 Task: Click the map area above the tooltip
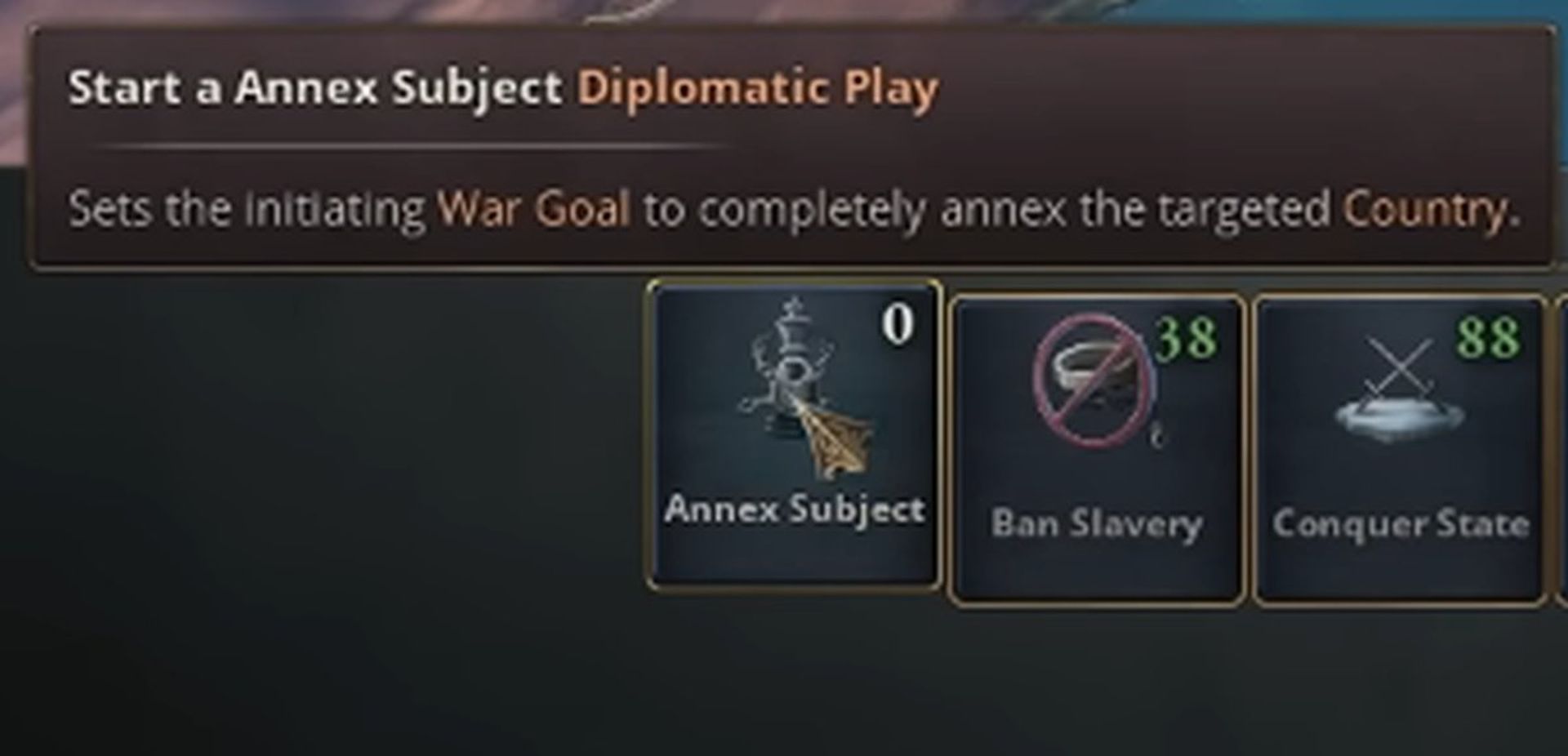coord(784,11)
